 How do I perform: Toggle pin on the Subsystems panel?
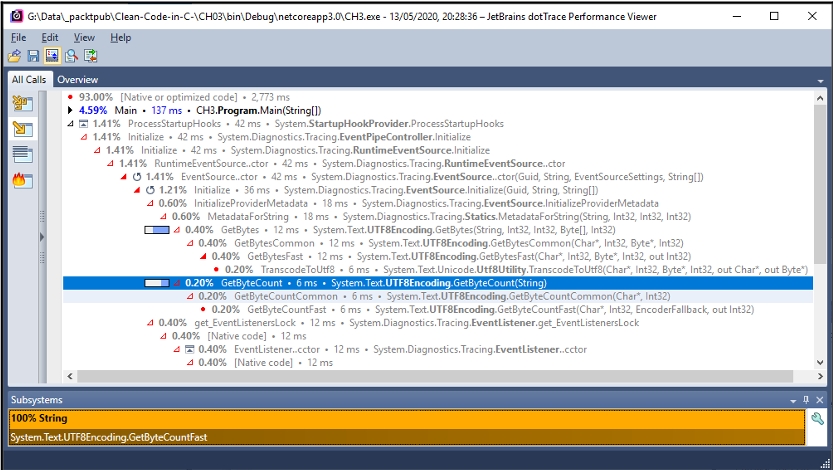point(805,400)
